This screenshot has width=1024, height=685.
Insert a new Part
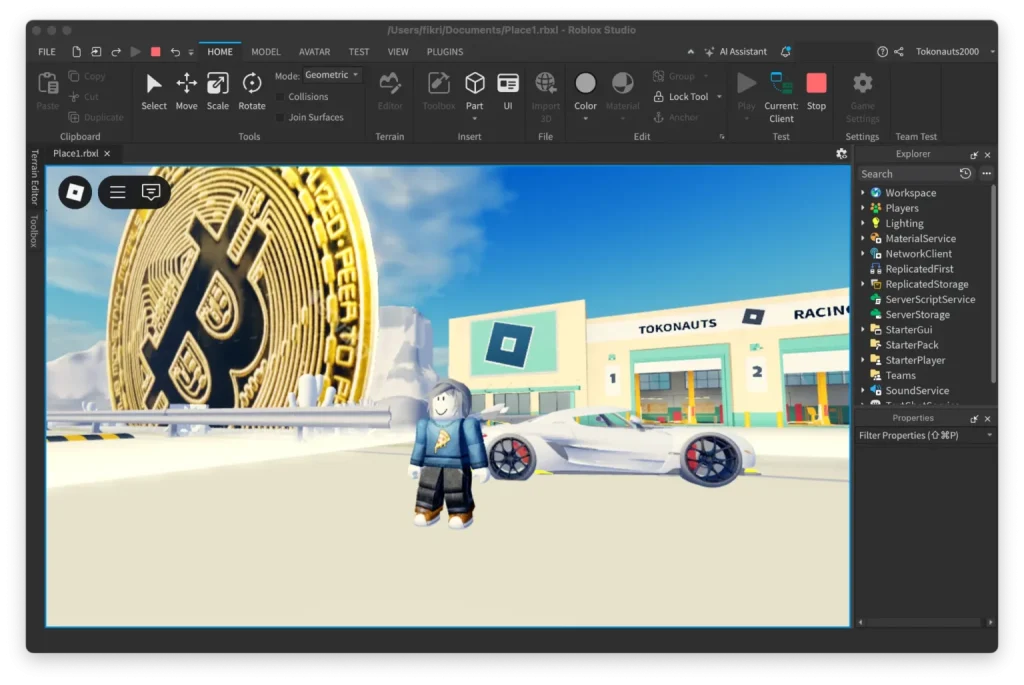pos(475,84)
